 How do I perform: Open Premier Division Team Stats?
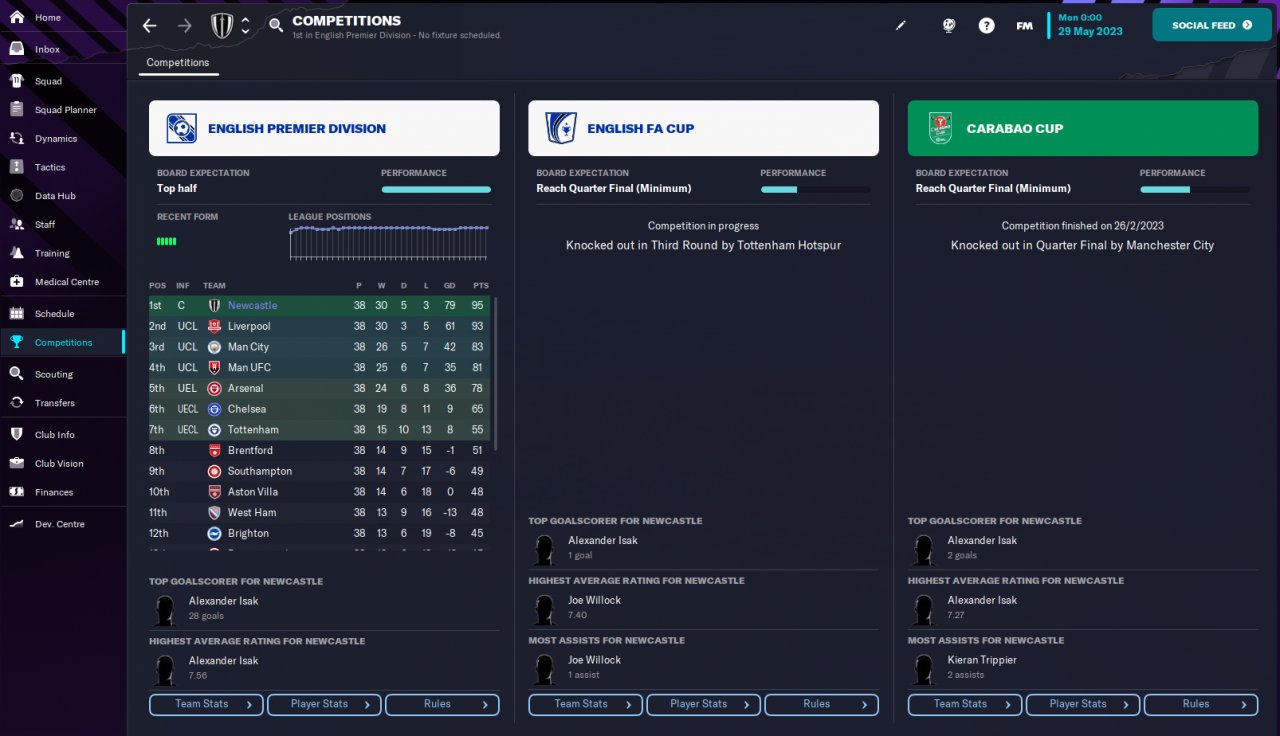[x=206, y=704]
